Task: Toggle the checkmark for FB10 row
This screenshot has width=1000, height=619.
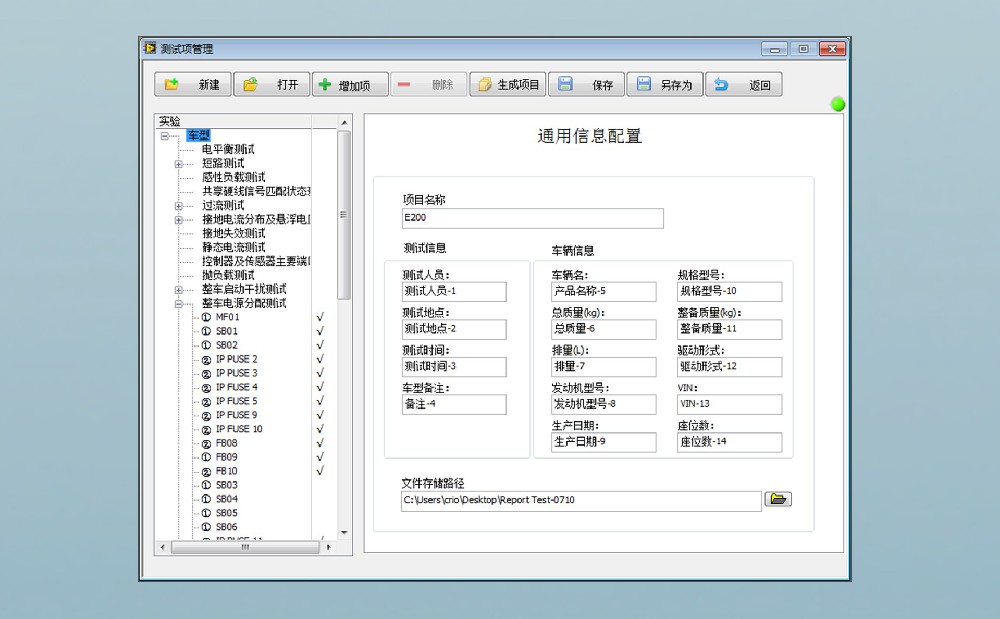Action: 320,471
